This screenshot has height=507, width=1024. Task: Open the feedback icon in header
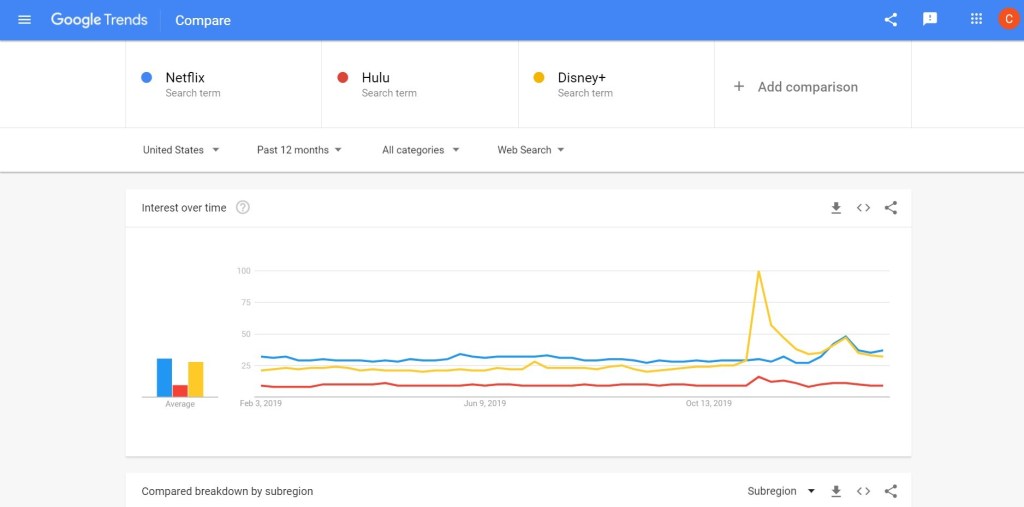pos(930,20)
